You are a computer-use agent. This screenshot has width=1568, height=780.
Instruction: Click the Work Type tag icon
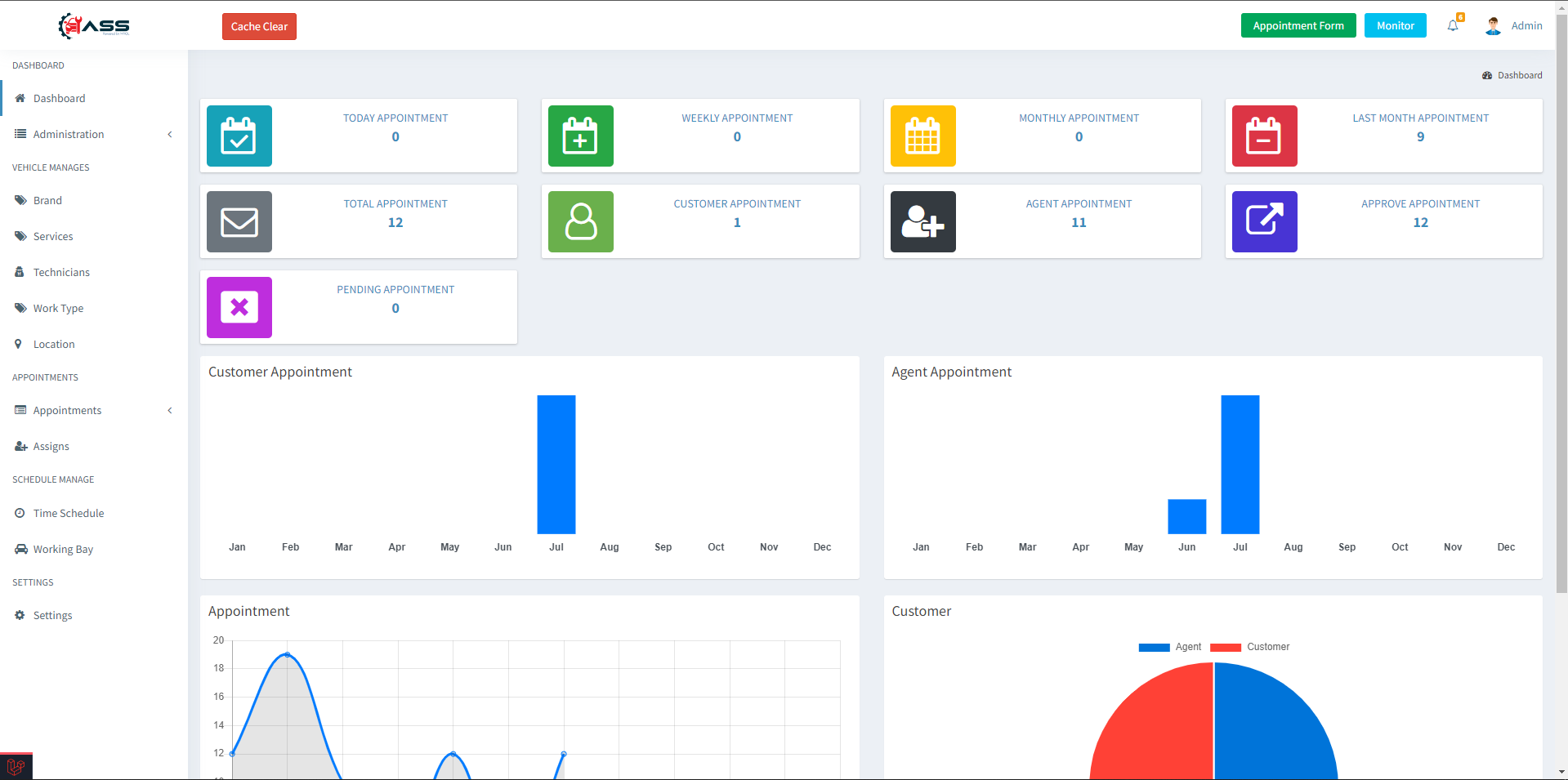(x=20, y=308)
